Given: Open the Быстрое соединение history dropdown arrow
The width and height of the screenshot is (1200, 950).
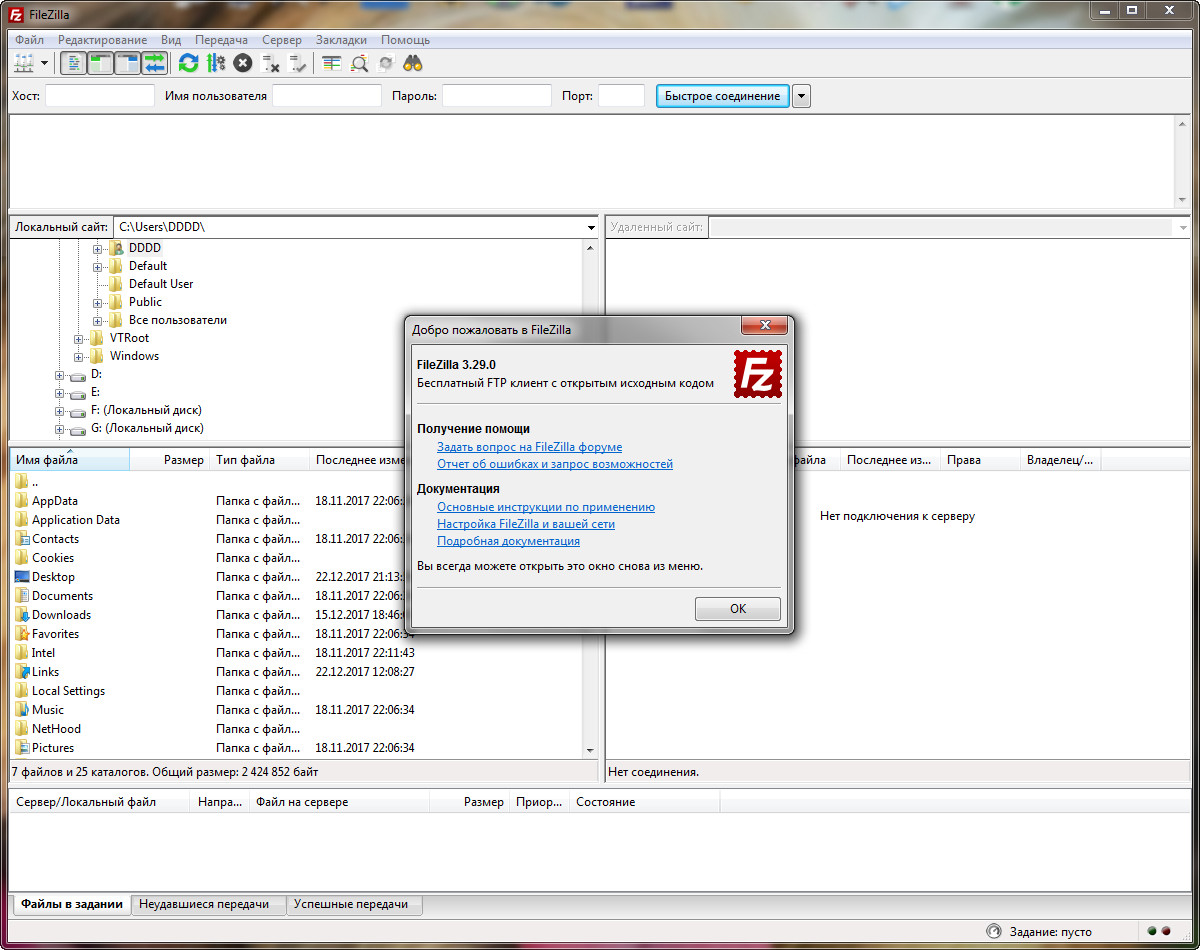Looking at the screenshot, I should [x=802, y=96].
